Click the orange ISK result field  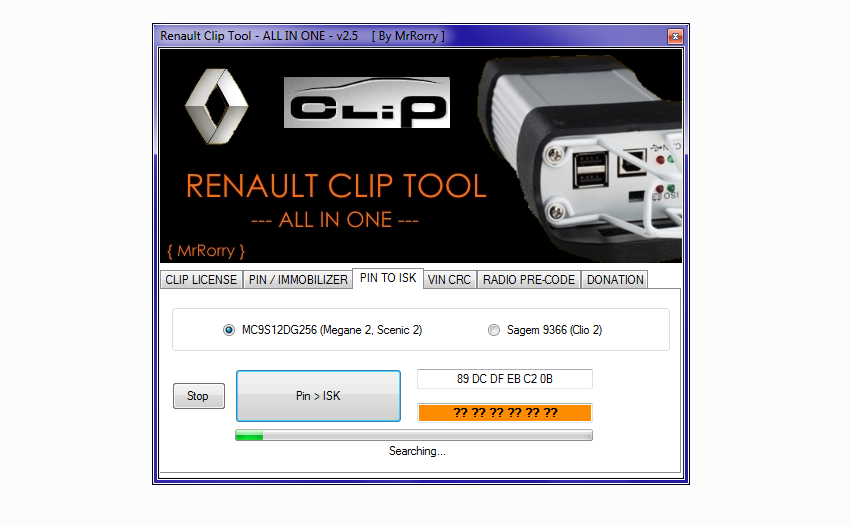point(505,413)
